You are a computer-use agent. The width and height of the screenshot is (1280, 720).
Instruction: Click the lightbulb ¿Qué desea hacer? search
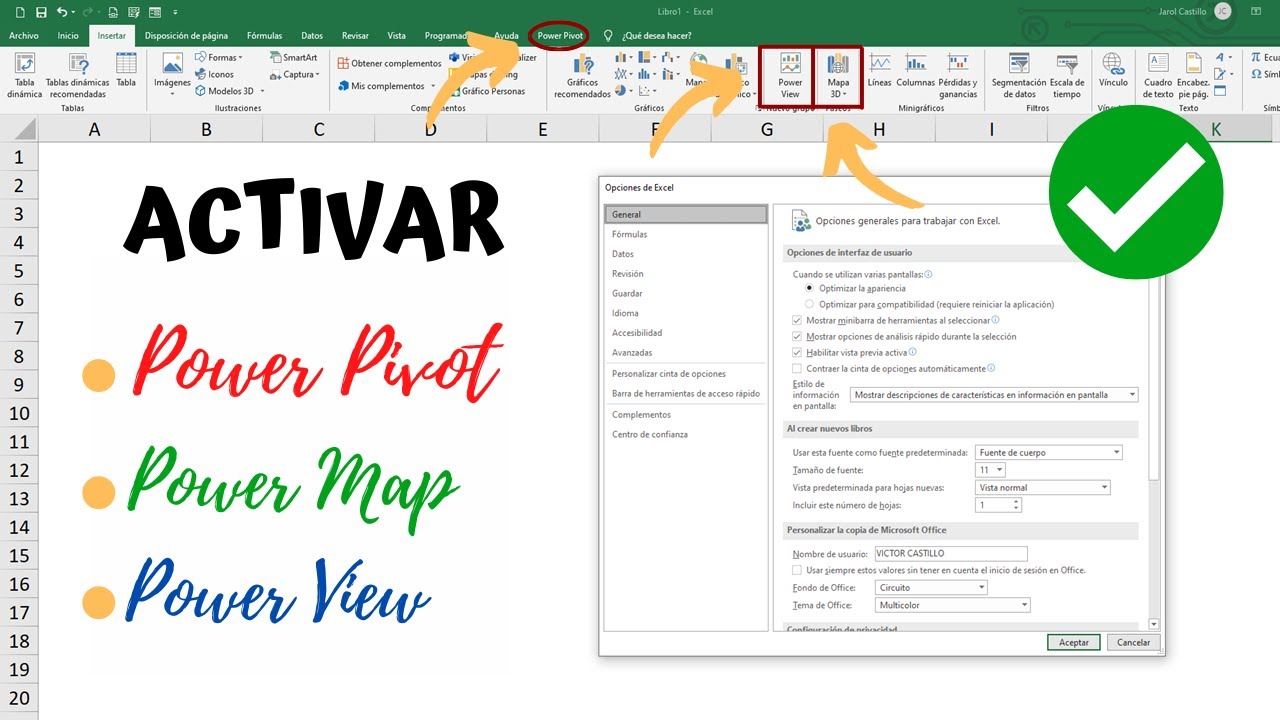click(647, 35)
